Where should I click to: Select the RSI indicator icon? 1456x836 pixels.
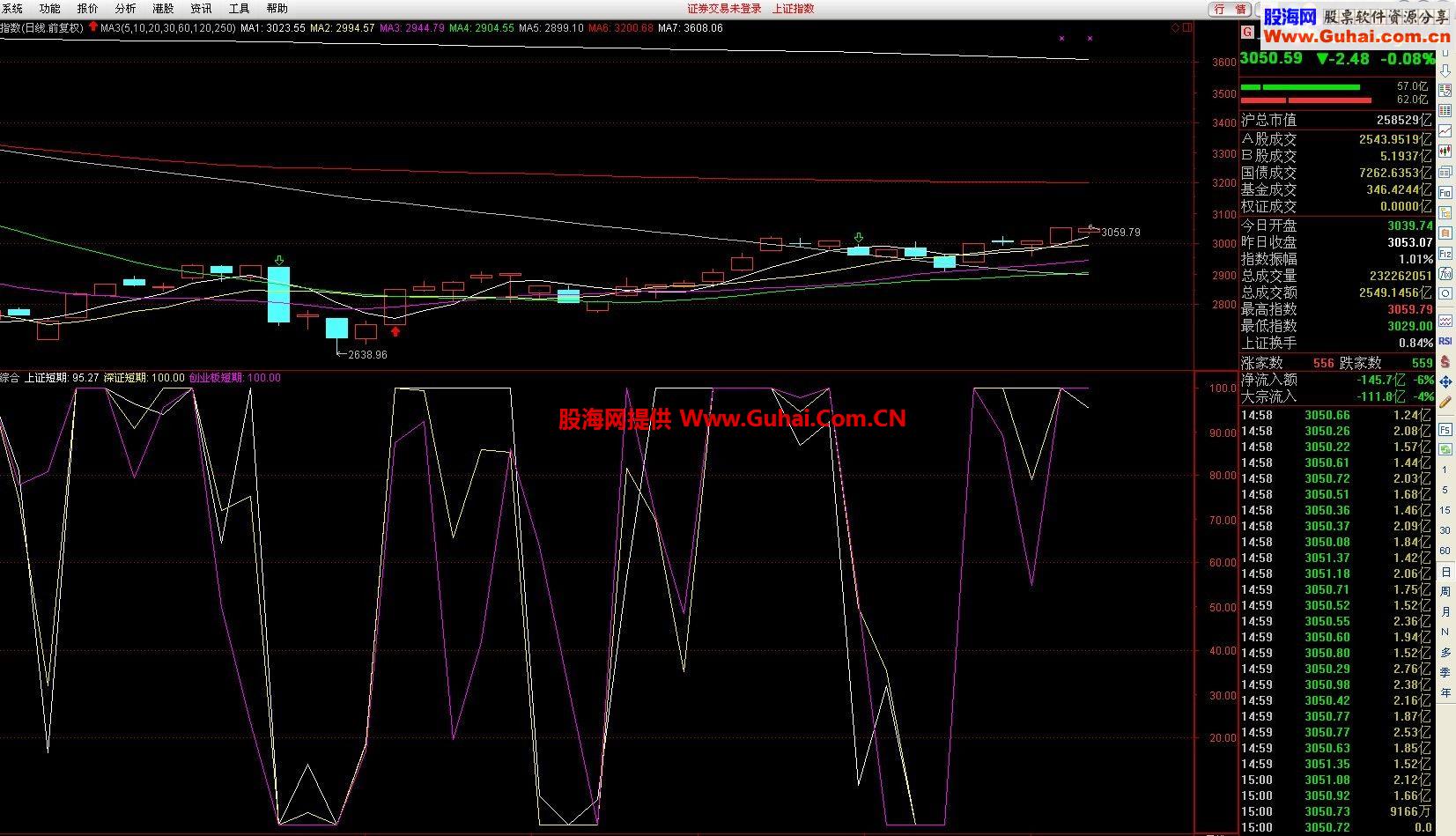coord(1445,341)
